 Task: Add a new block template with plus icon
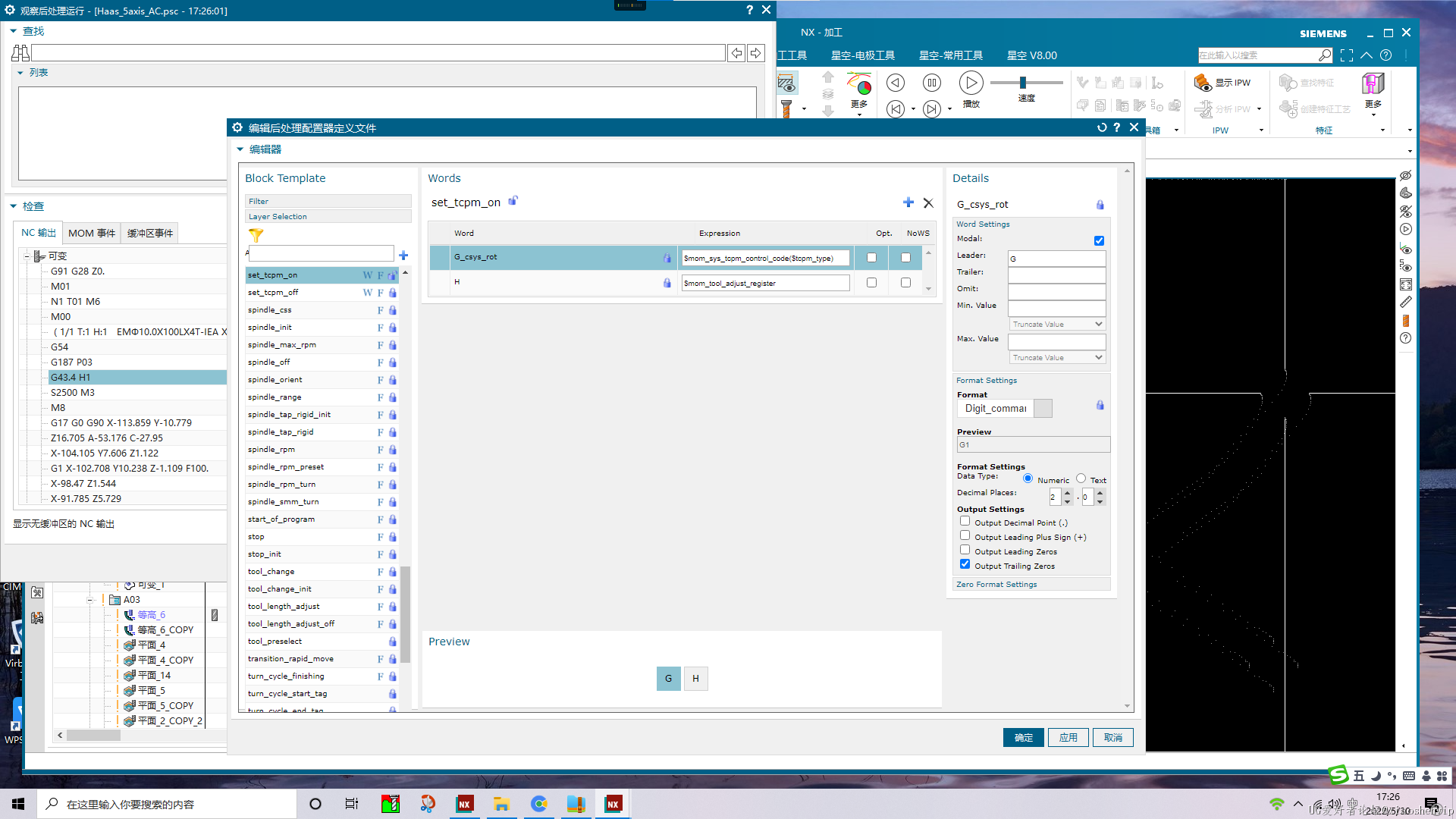[x=403, y=256]
